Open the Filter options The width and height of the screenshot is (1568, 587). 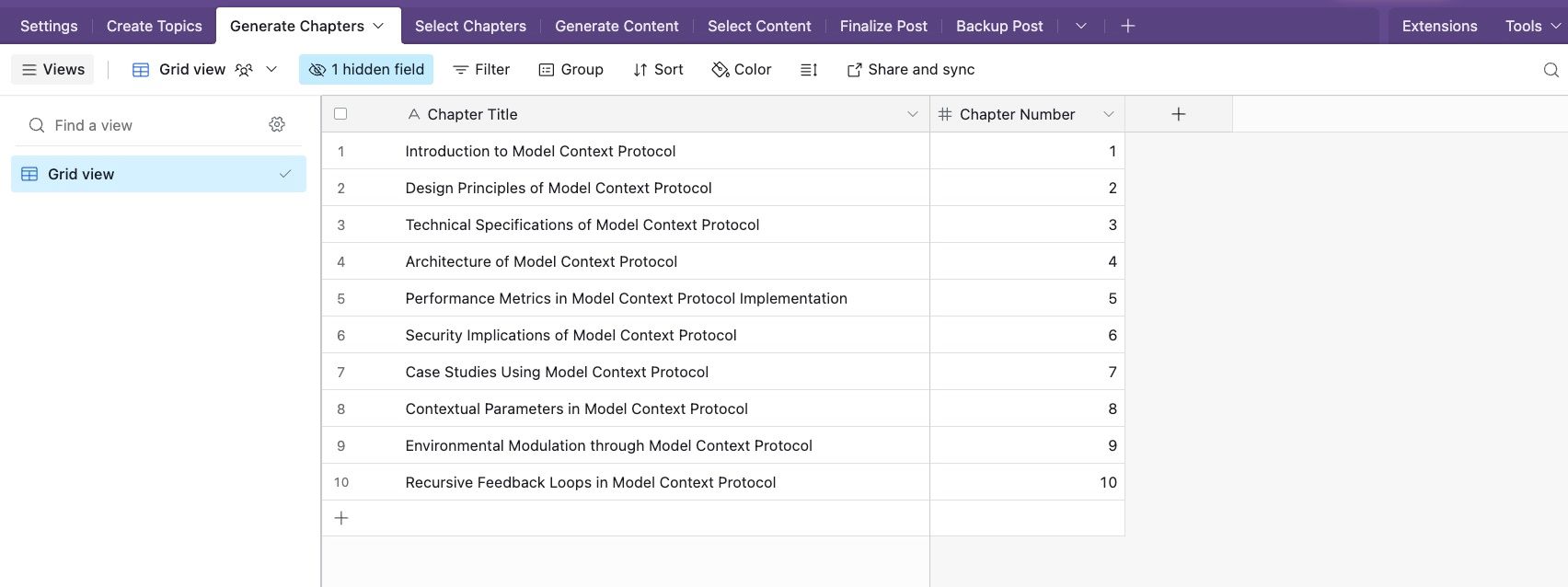(x=481, y=70)
